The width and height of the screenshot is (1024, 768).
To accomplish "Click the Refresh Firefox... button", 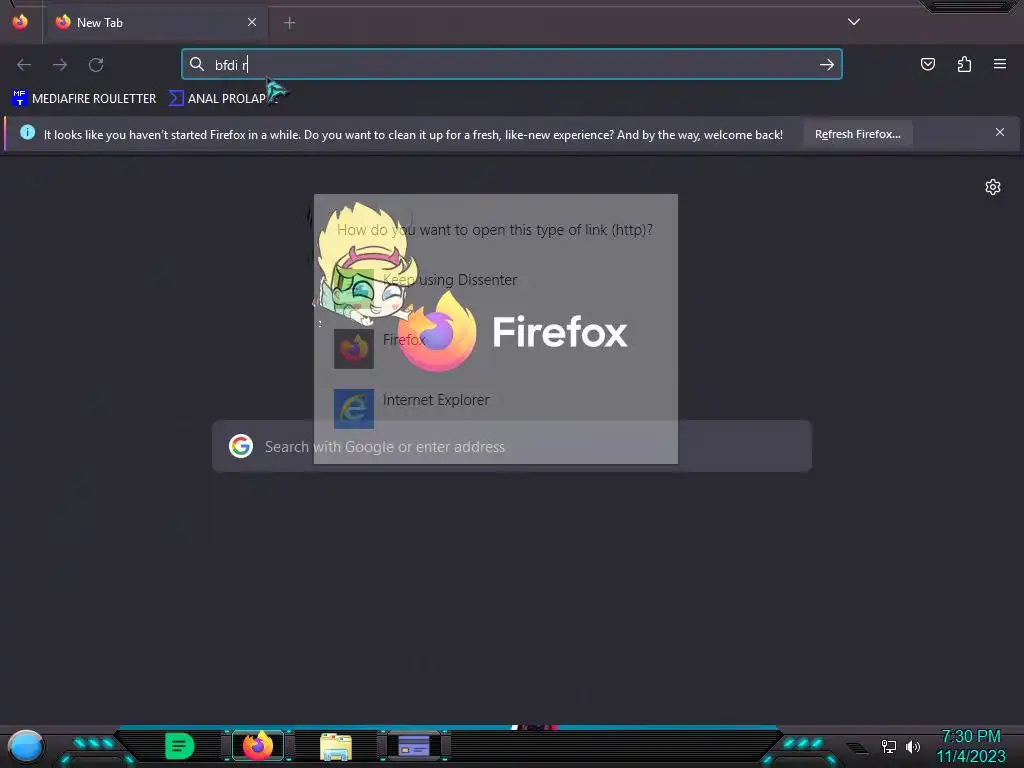I will 857,134.
